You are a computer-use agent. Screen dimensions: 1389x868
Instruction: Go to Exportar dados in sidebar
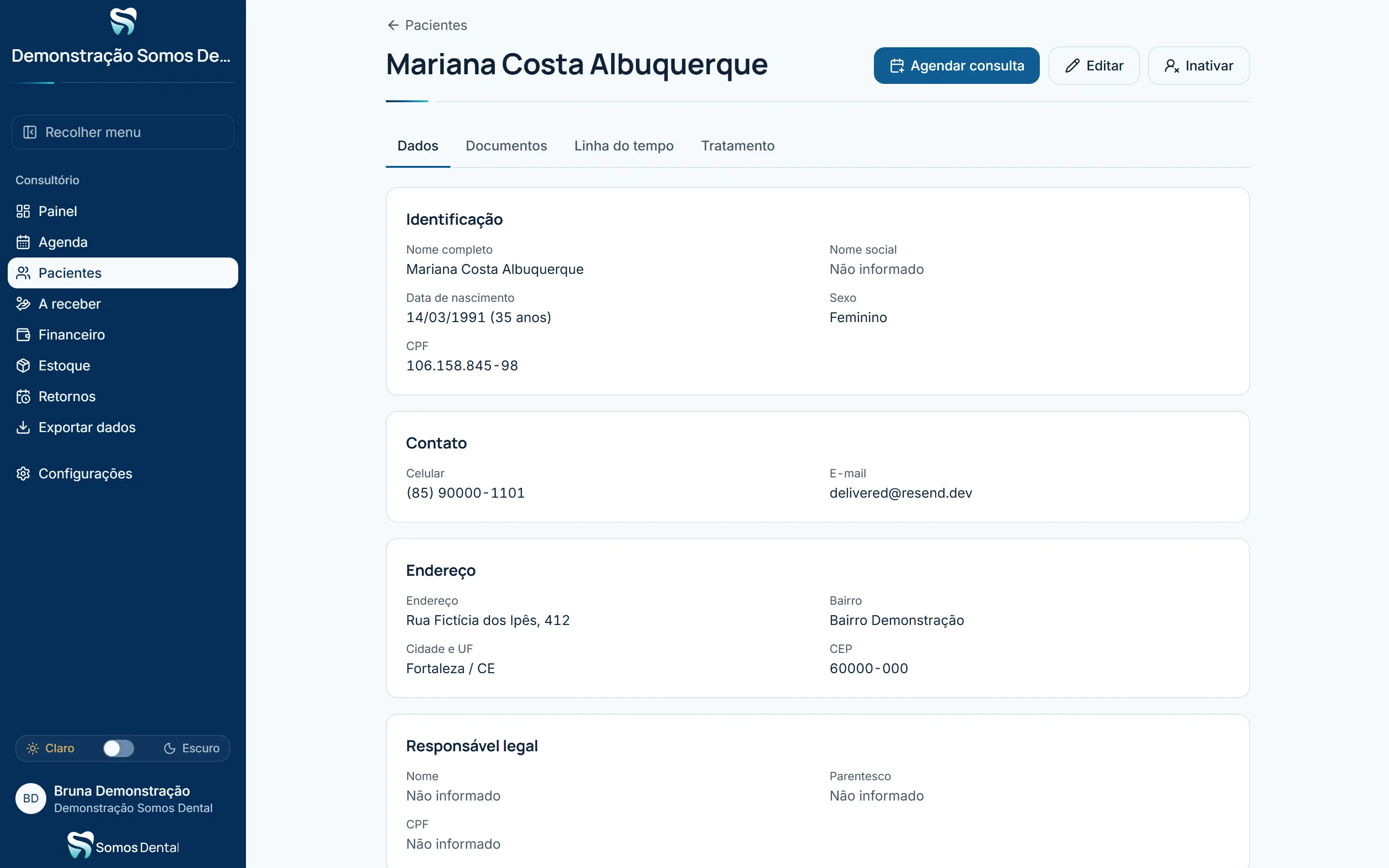123,428
